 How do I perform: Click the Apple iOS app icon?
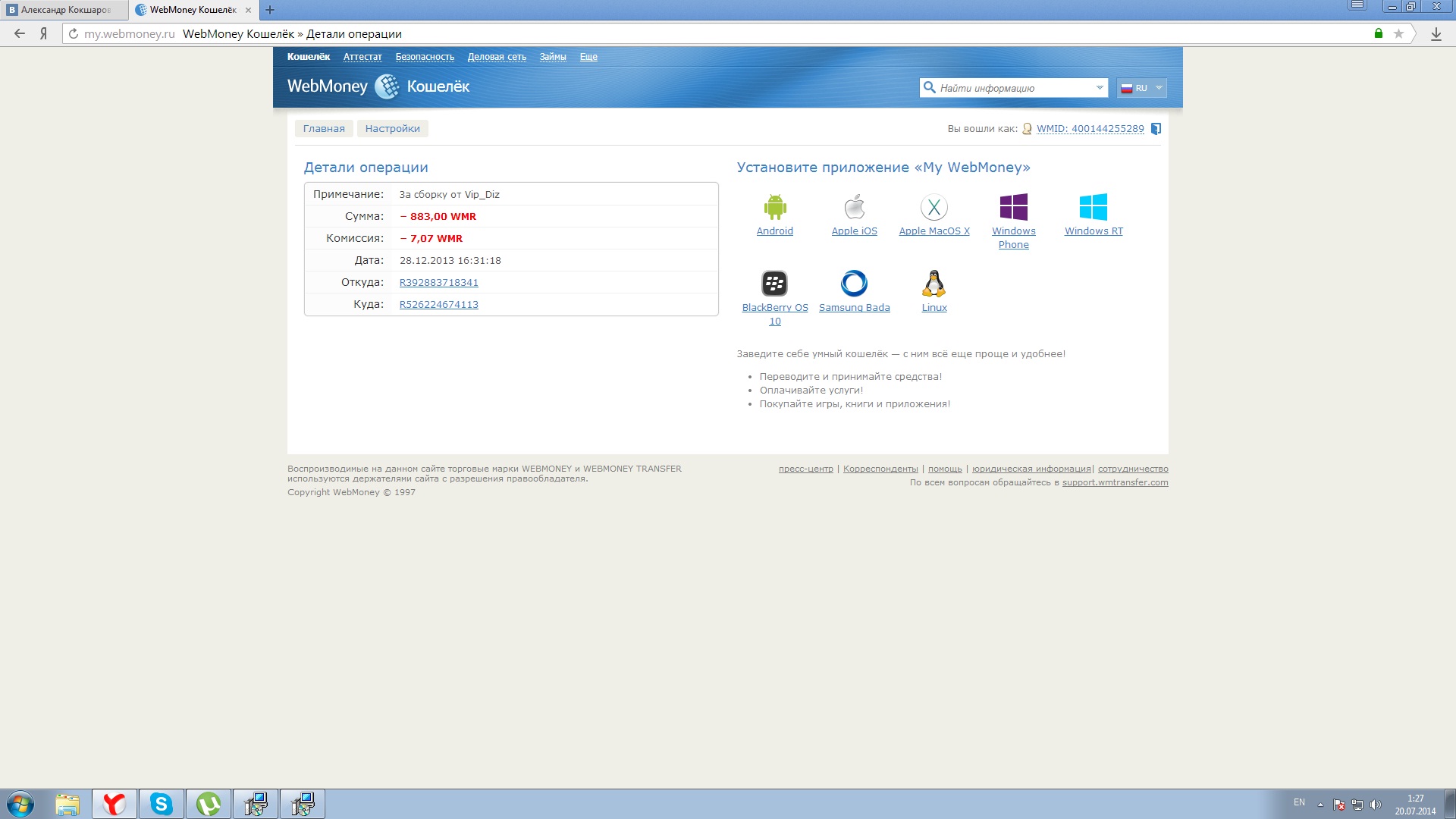(x=854, y=207)
